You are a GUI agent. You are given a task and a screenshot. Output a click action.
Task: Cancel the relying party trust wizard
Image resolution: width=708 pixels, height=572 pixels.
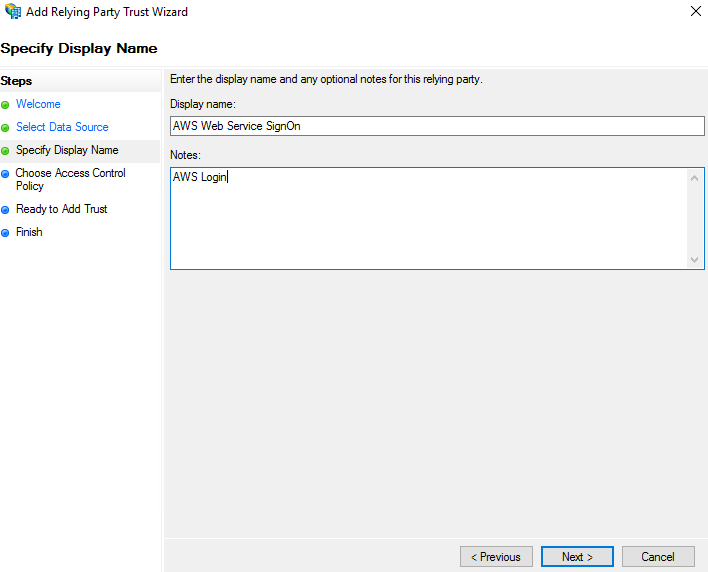pyautogui.click(x=657, y=557)
